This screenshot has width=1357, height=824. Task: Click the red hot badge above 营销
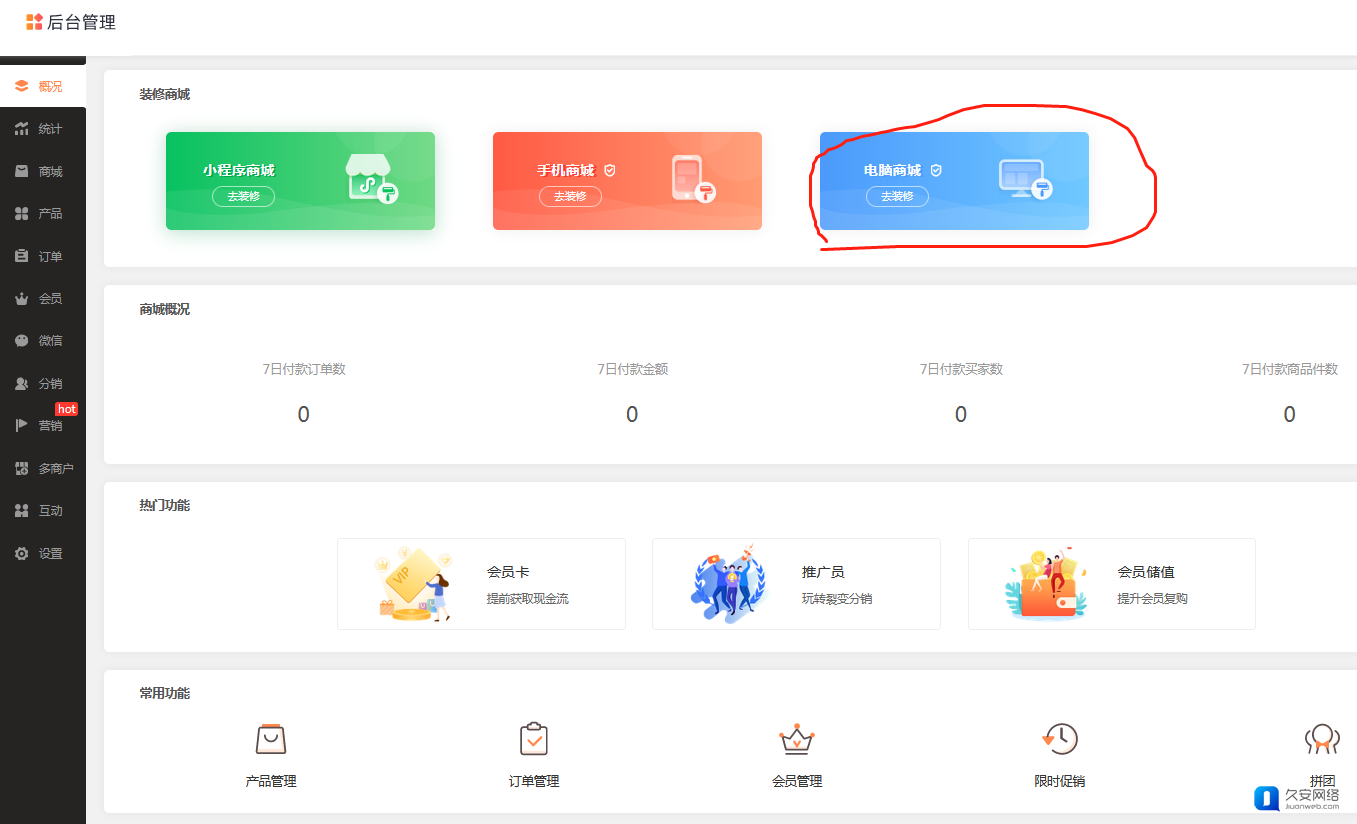[x=66, y=409]
